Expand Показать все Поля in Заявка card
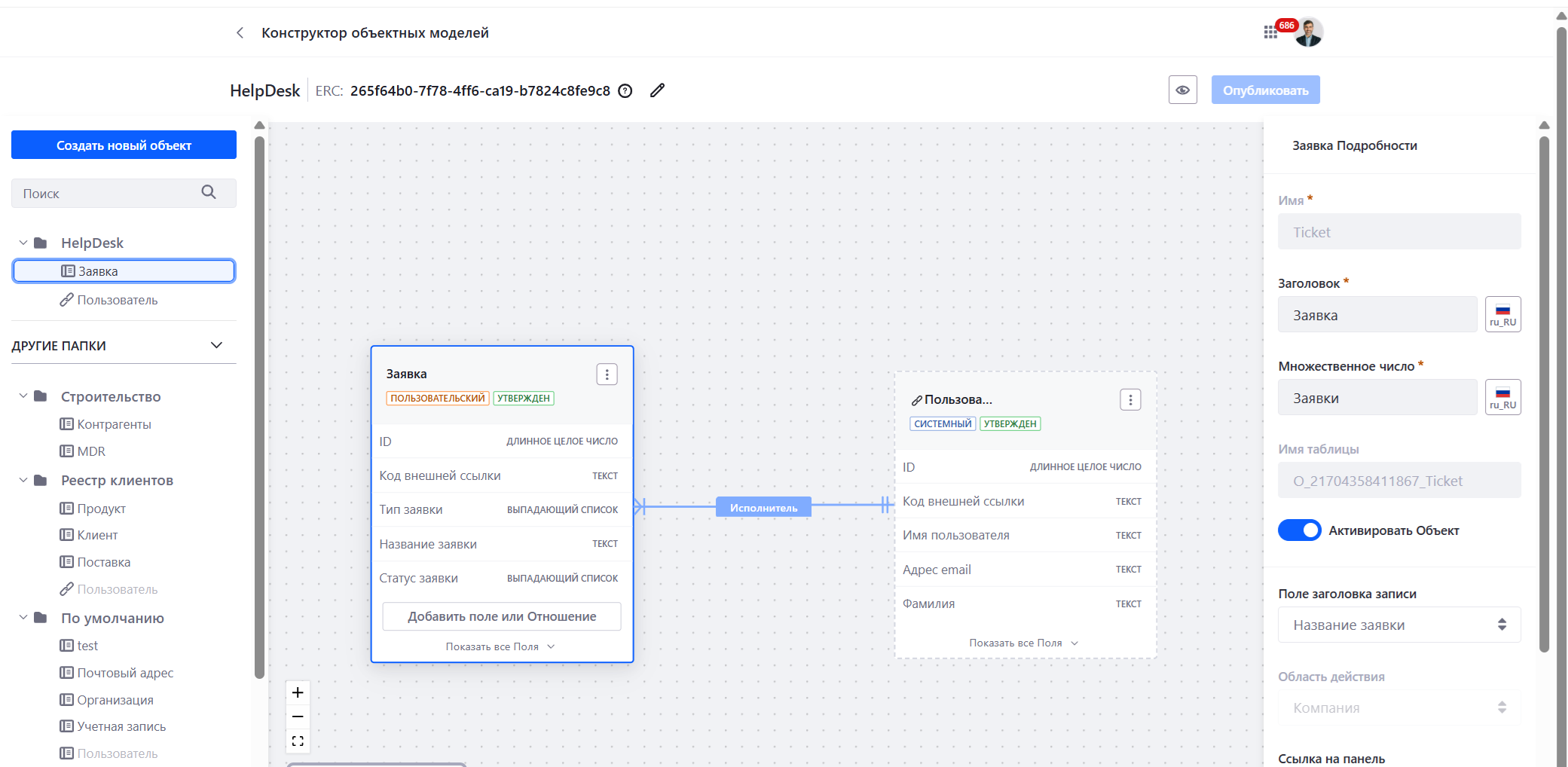 (x=500, y=646)
